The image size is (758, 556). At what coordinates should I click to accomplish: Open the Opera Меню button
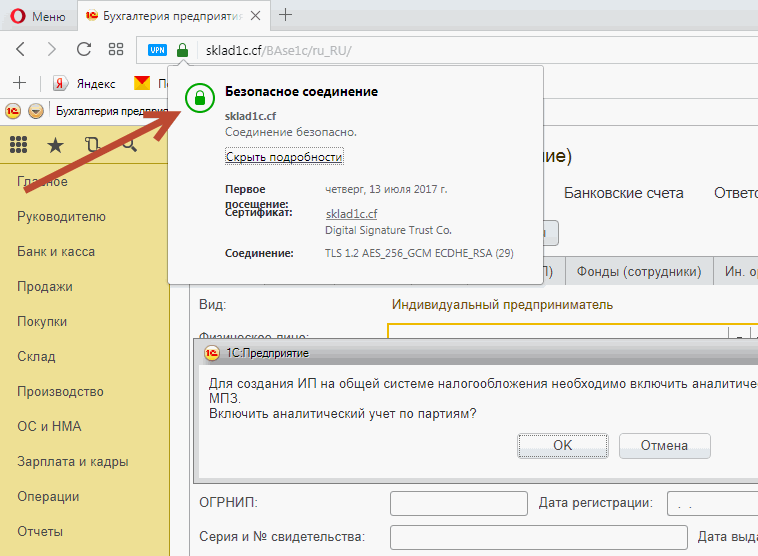pyautogui.click(x=36, y=16)
